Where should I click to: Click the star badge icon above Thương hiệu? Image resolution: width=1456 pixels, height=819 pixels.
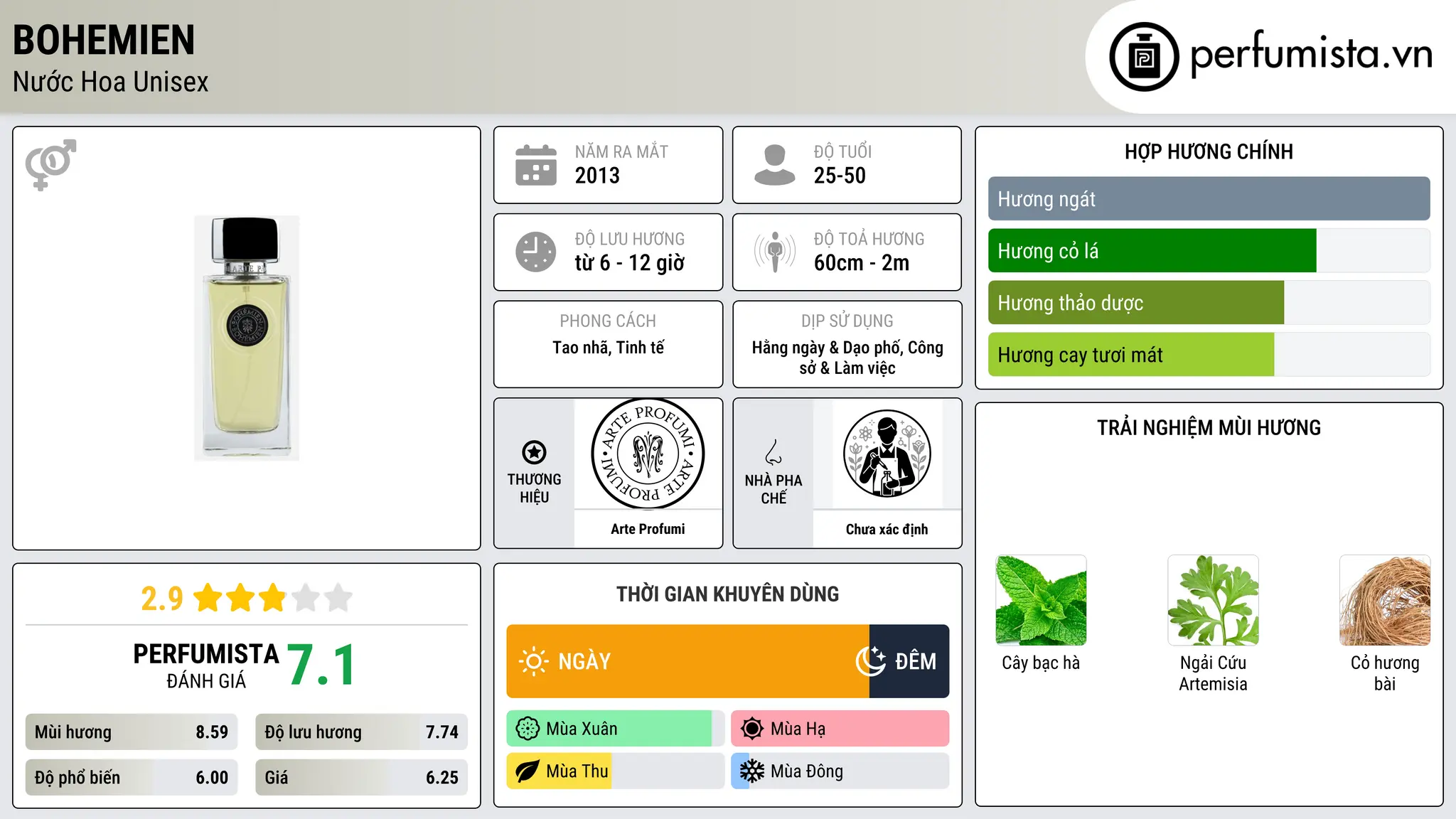tap(534, 452)
